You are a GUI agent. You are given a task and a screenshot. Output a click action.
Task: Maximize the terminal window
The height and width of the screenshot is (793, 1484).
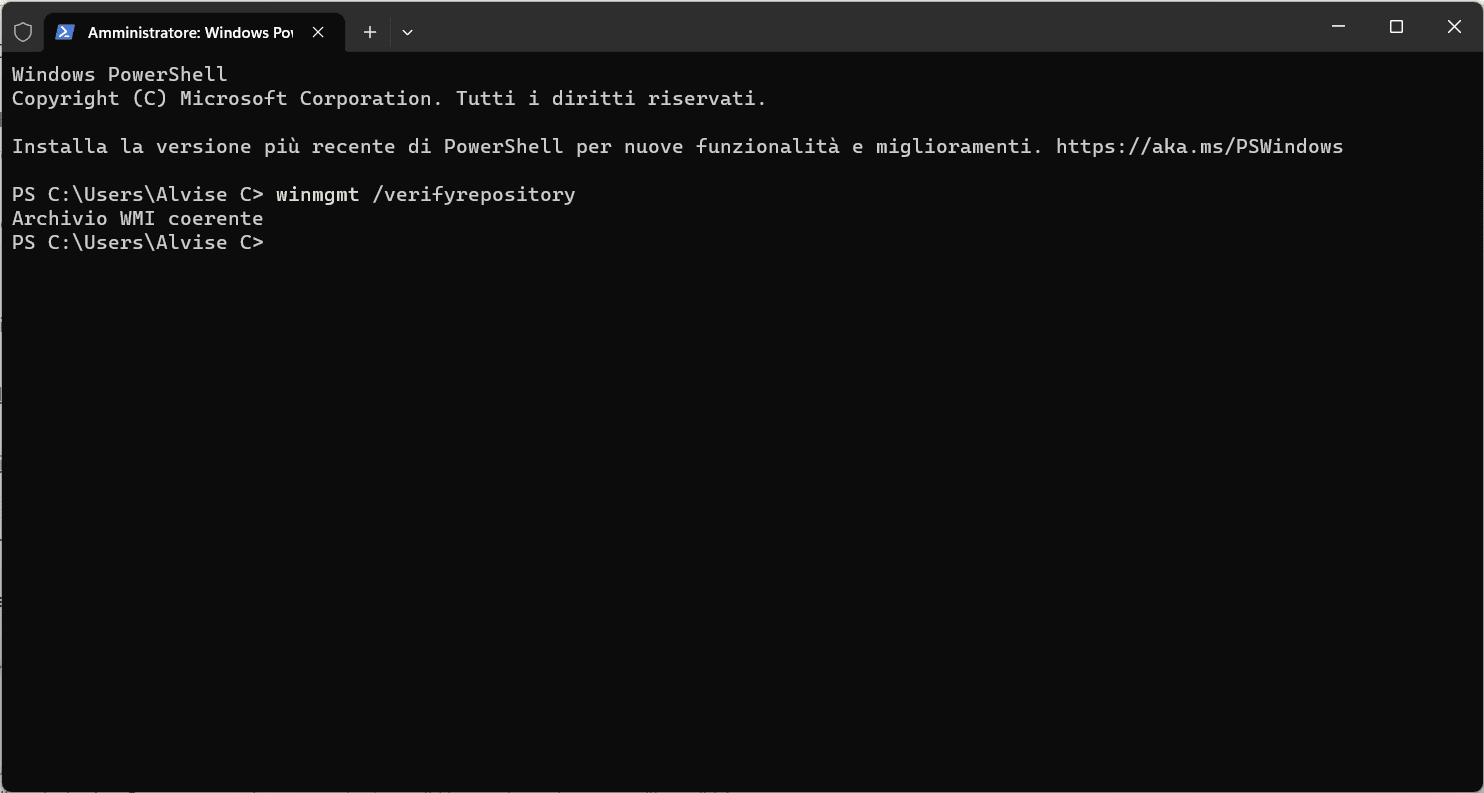click(x=1397, y=27)
